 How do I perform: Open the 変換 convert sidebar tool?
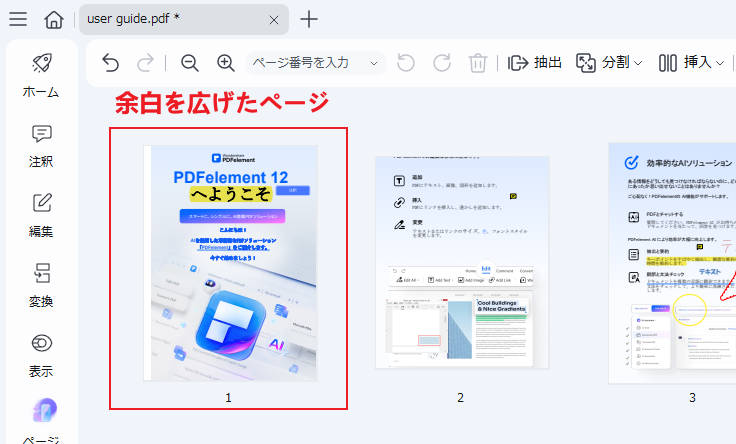[41, 285]
